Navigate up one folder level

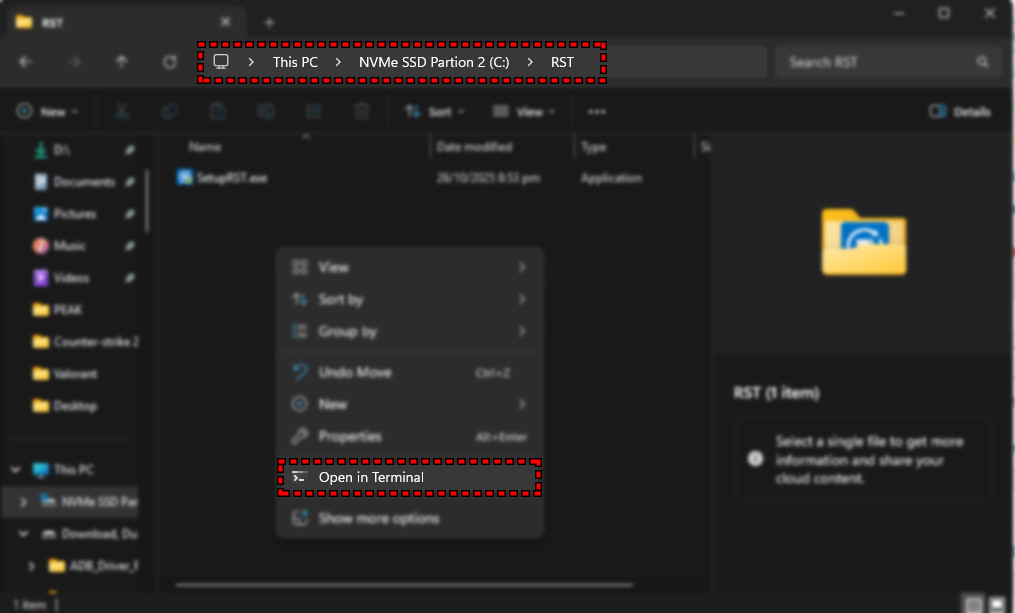point(121,61)
